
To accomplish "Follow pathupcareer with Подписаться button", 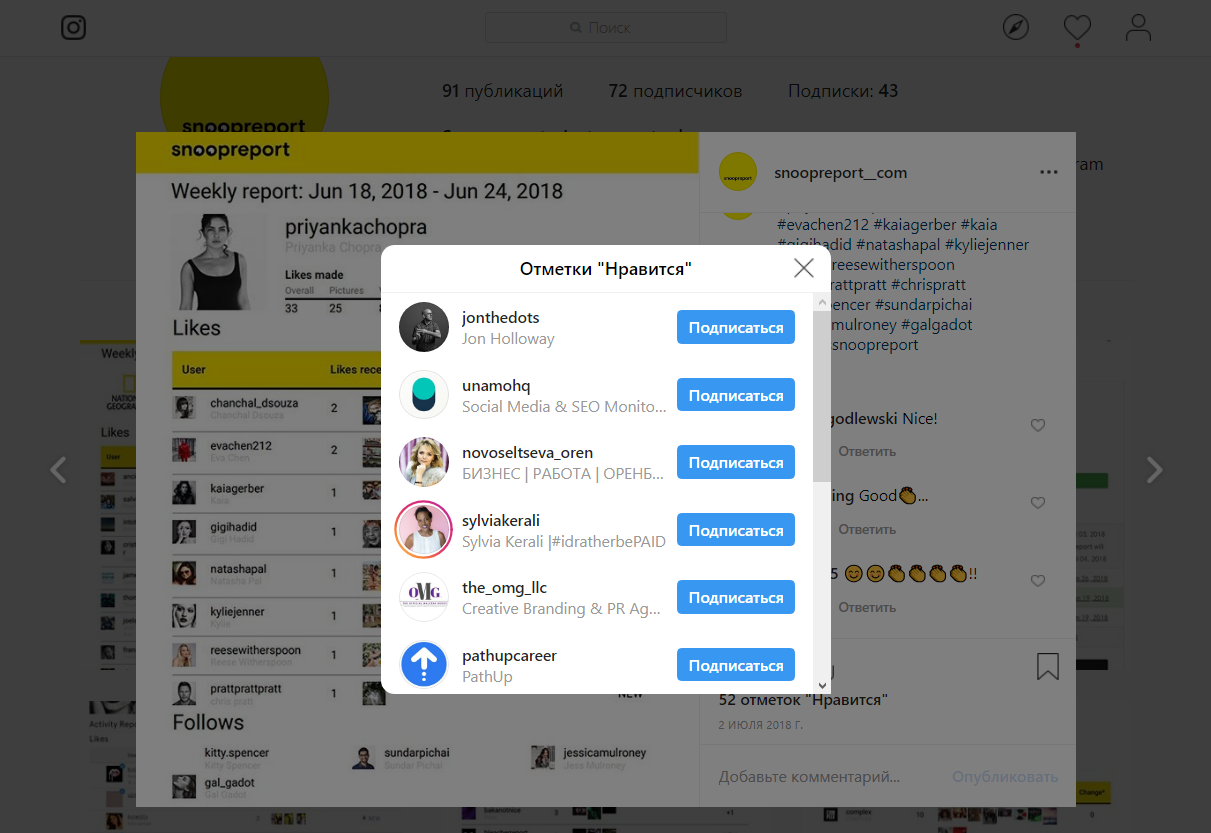I will [736, 665].
